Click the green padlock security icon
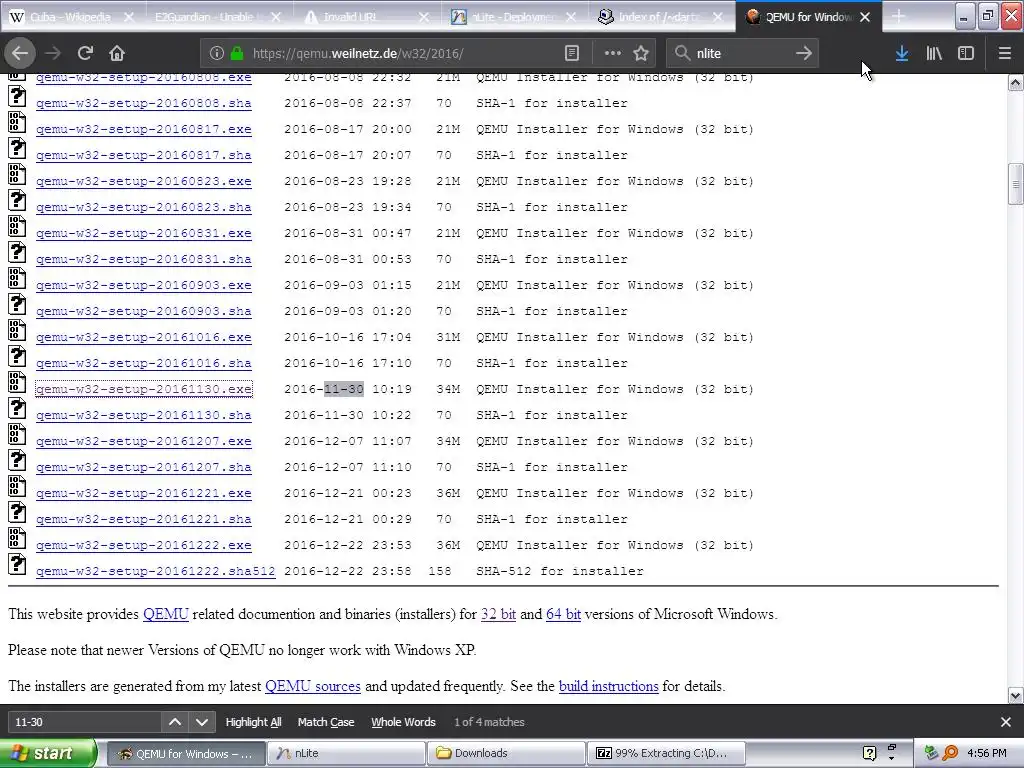Image resolution: width=1024 pixels, height=768 pixels. [x=237, y=54]
